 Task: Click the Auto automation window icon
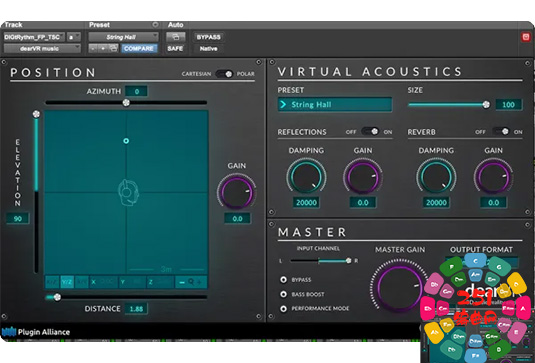pyautogui.click(x=175, y=37)
